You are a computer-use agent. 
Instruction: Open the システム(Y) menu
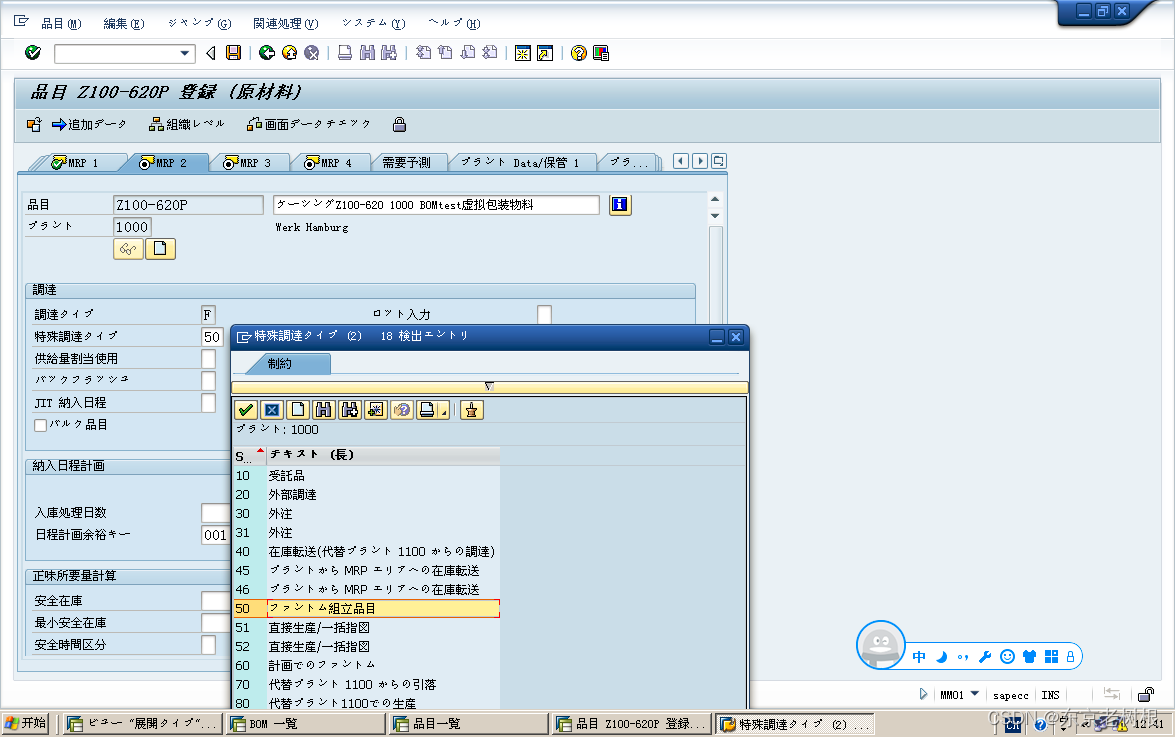coord(373,23)
